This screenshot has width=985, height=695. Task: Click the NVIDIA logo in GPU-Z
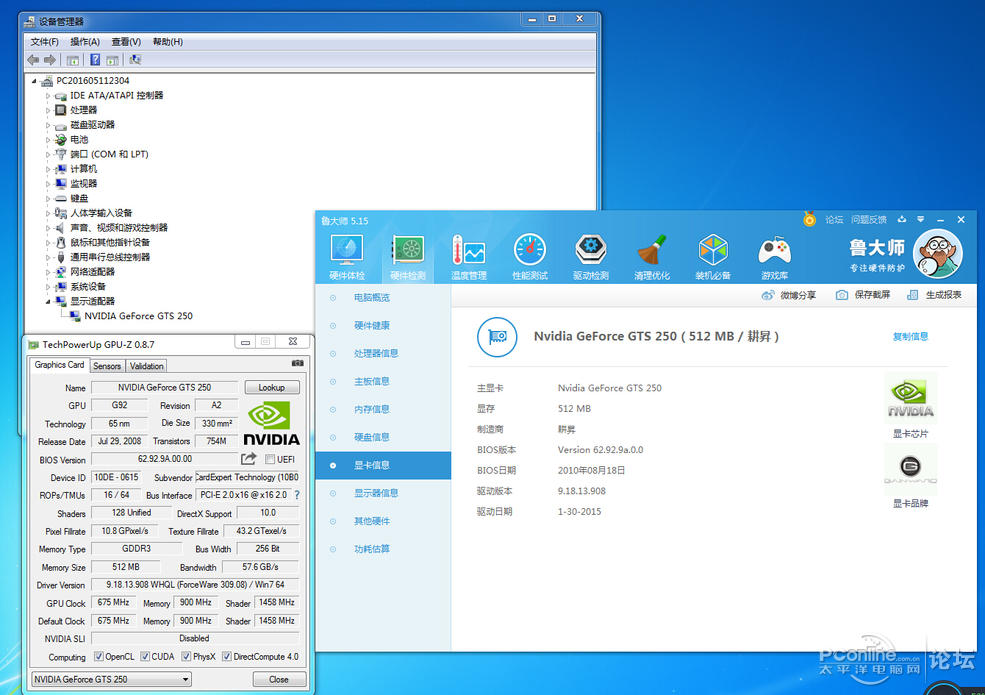click(271, 423)
